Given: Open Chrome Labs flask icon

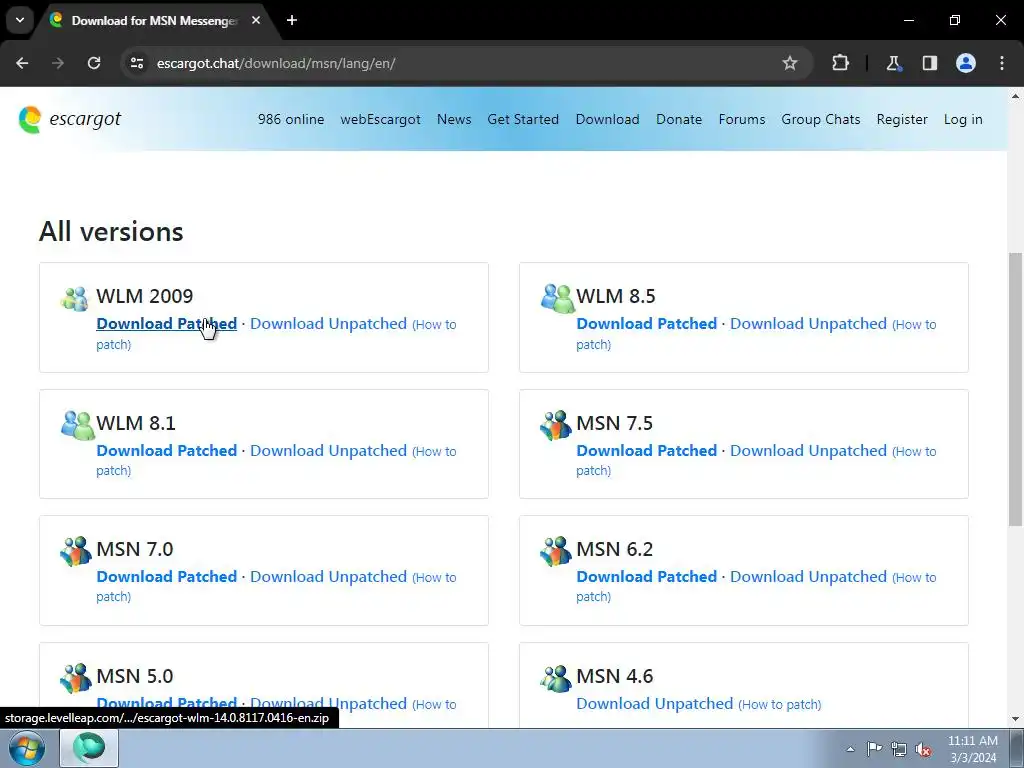Looking at the screenshot, I should tap(893, 63).
